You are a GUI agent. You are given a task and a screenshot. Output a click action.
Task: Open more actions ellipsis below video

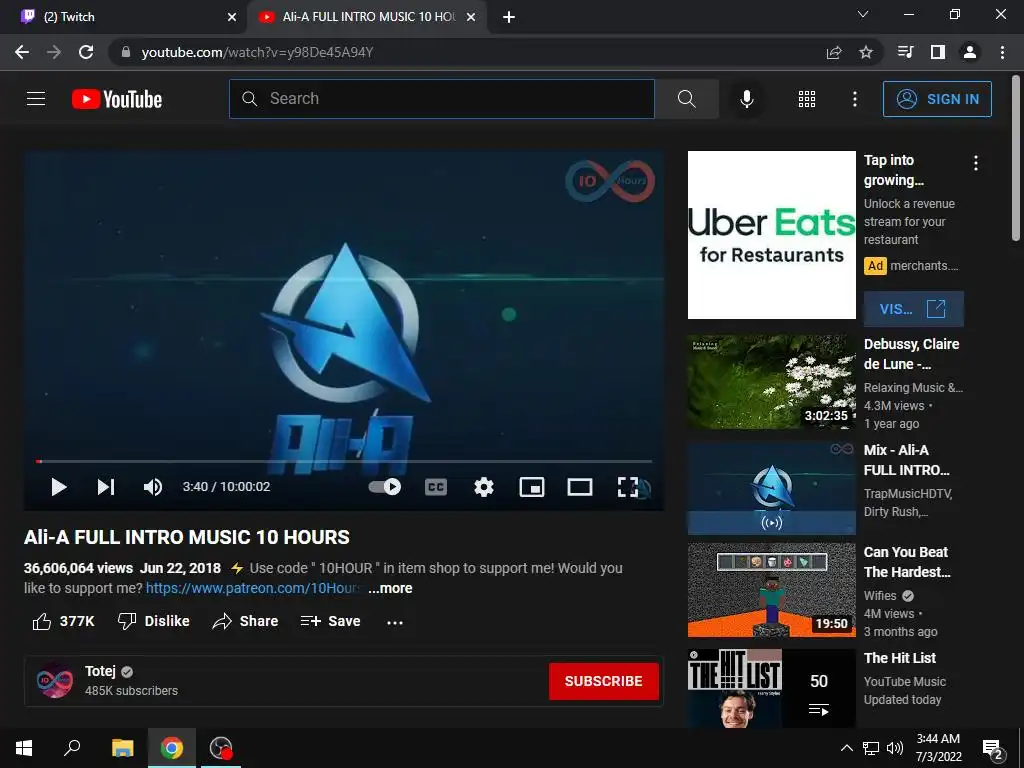tap(394, 622)
